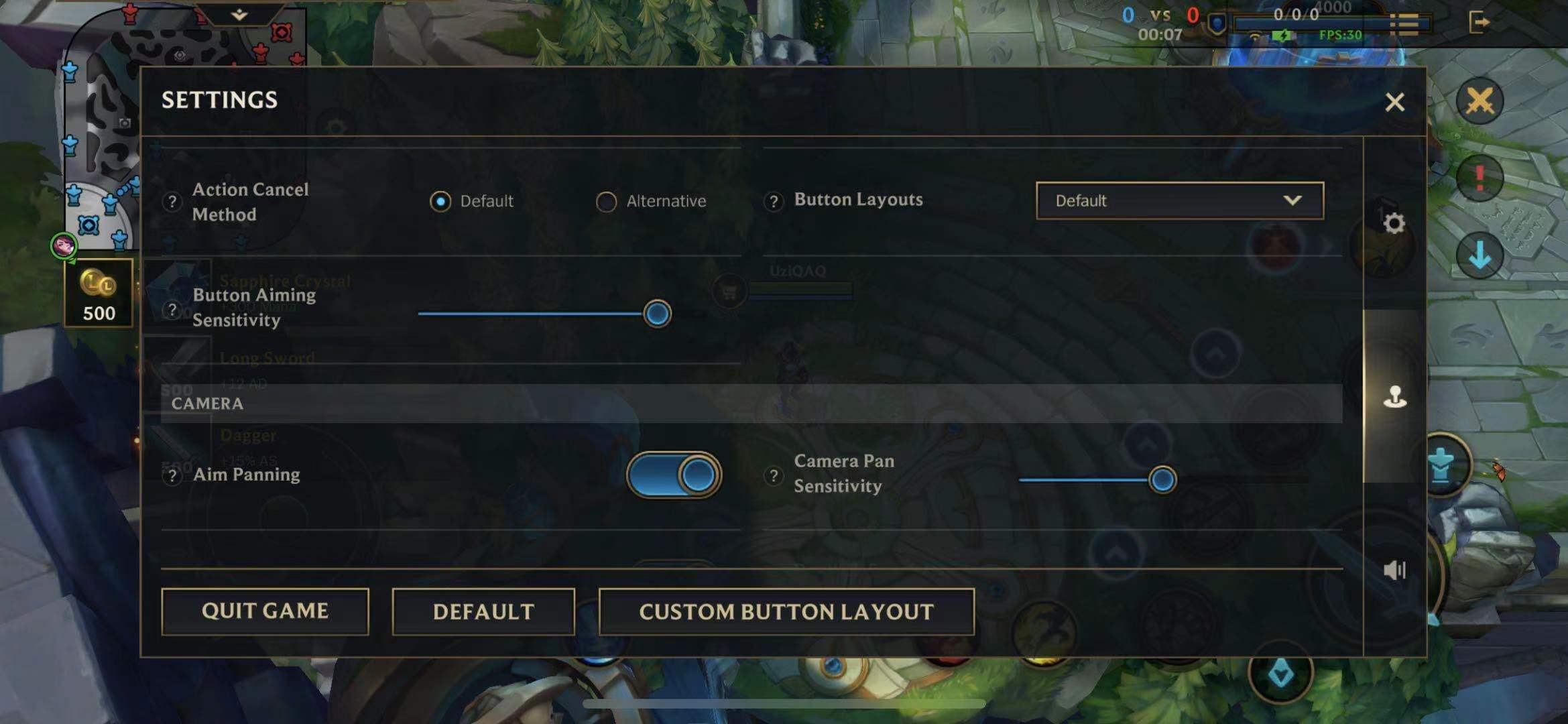The height and width of the screenshot is (724, 1568).
Task: Collapse the minimap with top arrow
Action: (239, 14)
